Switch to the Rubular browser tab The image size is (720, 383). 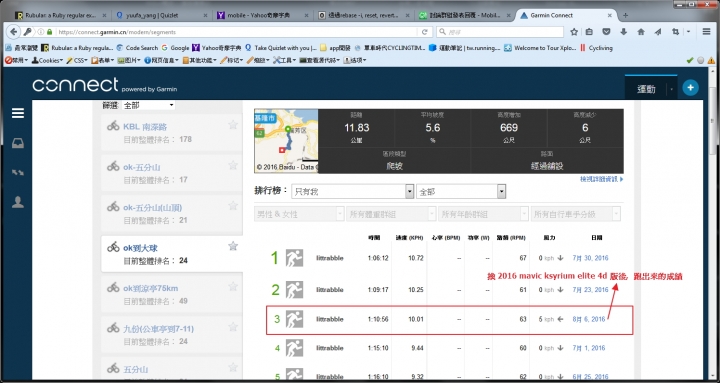(x=61, y=15)
